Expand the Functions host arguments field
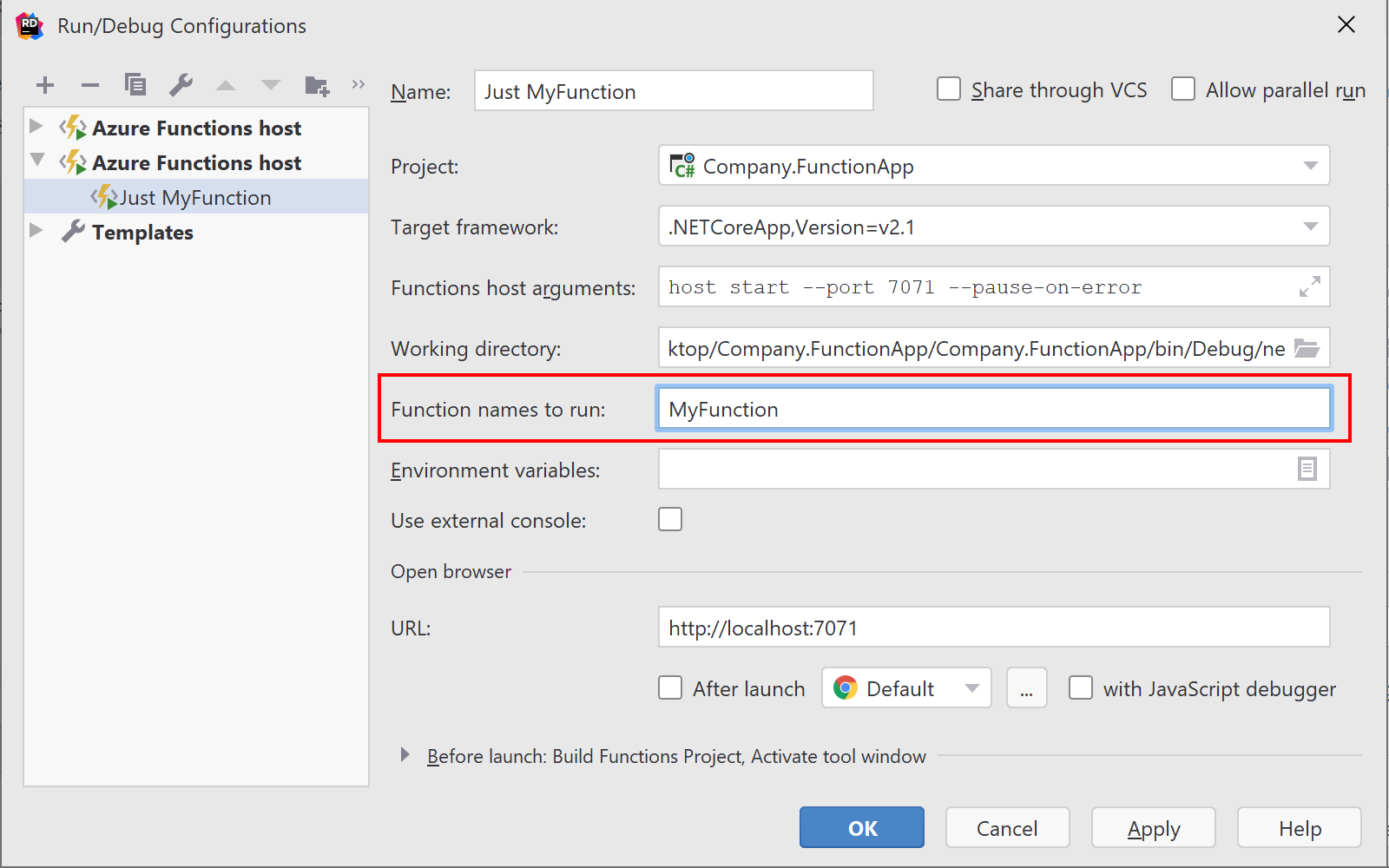This screenshot has height=868, width=1389. (1309, 286)
